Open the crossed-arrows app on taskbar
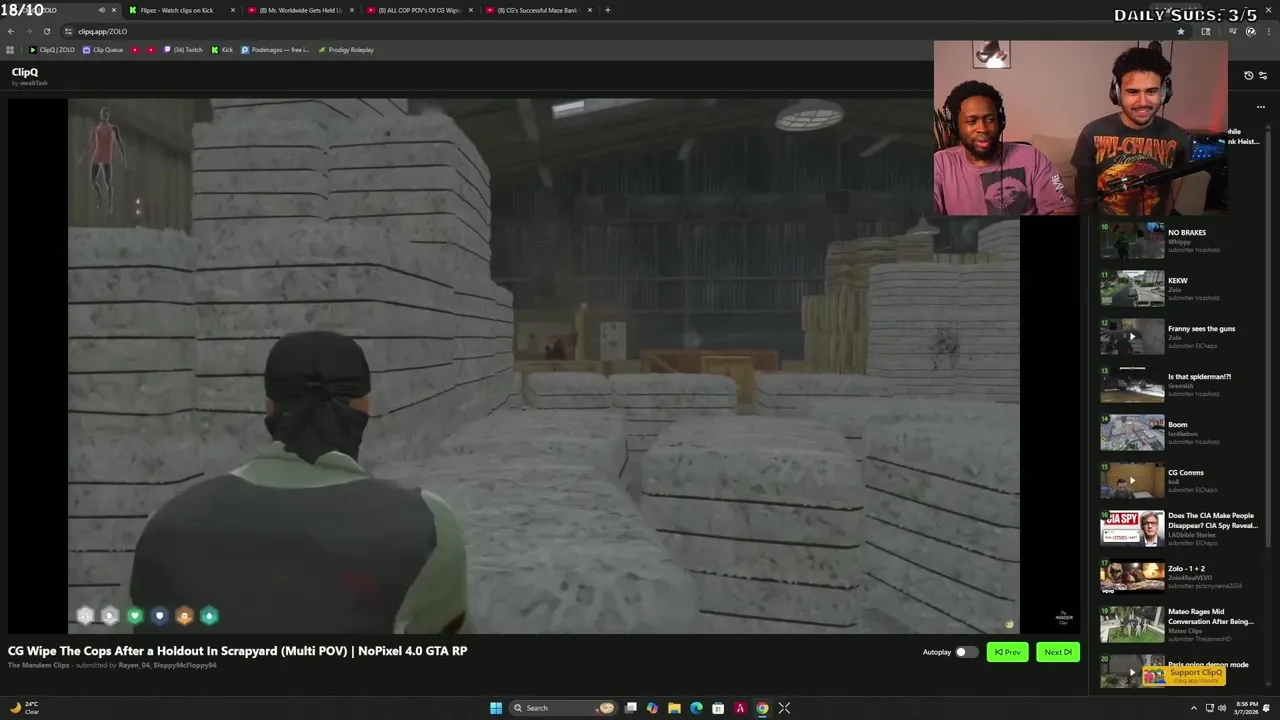The height and width of the screenshot is (720, 1280). pyautogui.click(x=784, y=708)
